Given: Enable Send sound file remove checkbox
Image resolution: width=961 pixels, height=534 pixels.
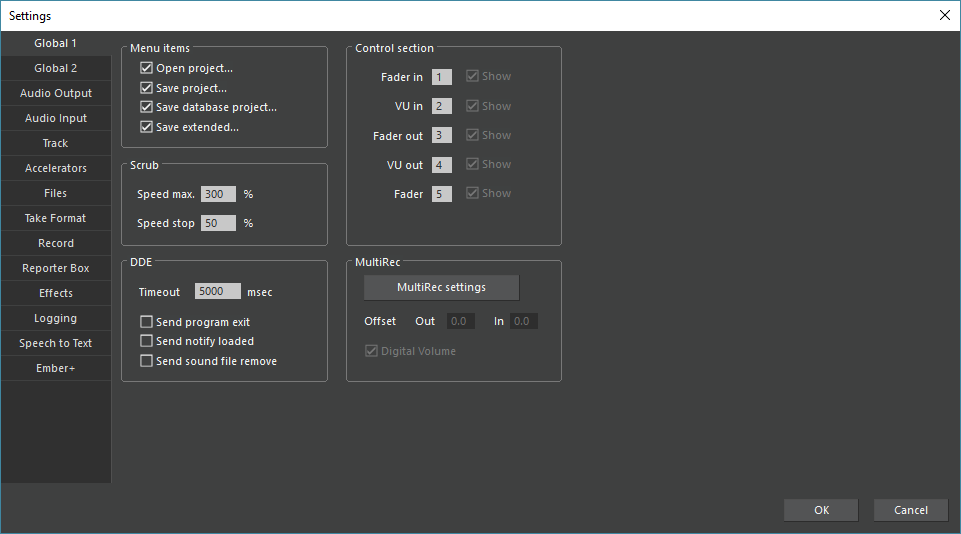Looking at the screenshot, I should click(x=147, y=361).
